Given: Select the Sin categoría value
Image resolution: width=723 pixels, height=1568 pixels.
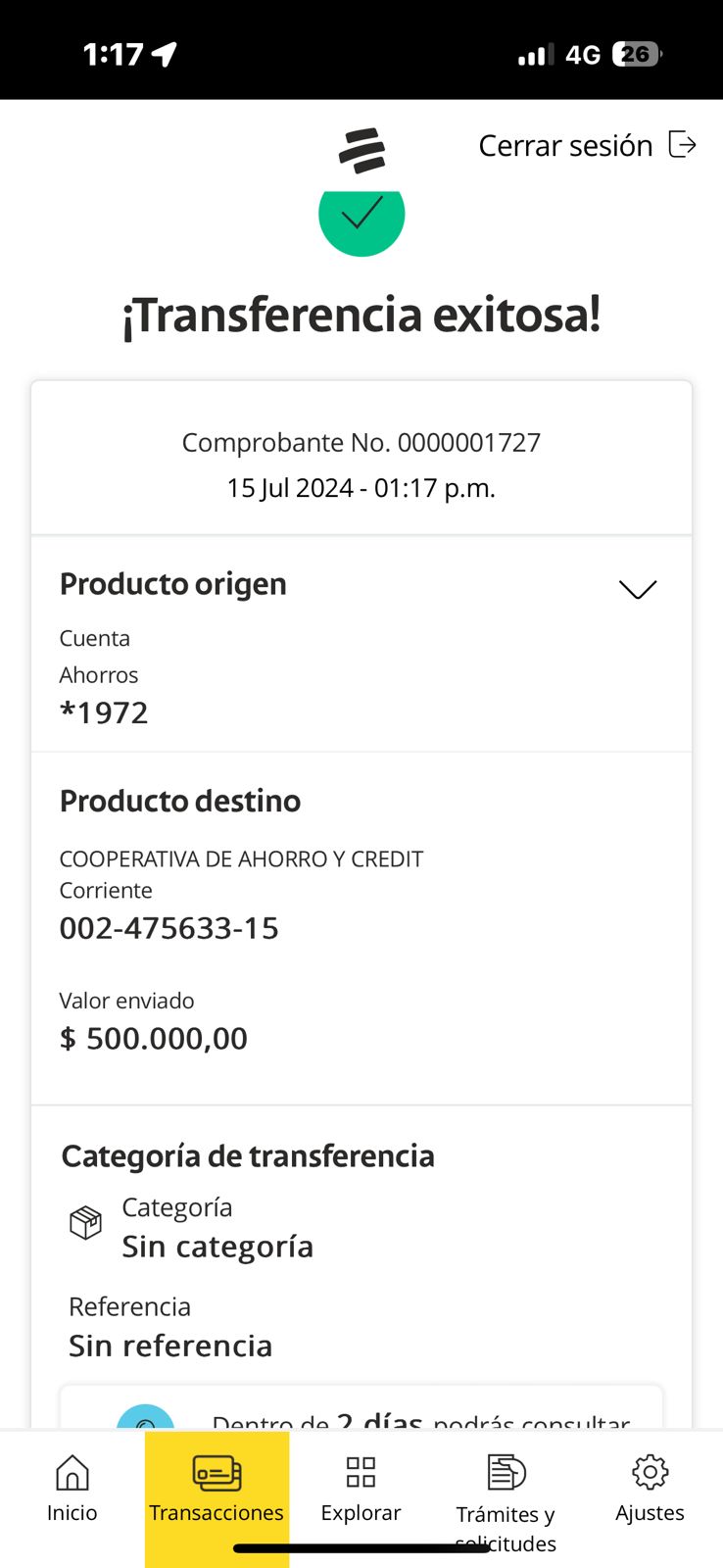Looking at the screenshot, I should click(x=217, y=1247).
